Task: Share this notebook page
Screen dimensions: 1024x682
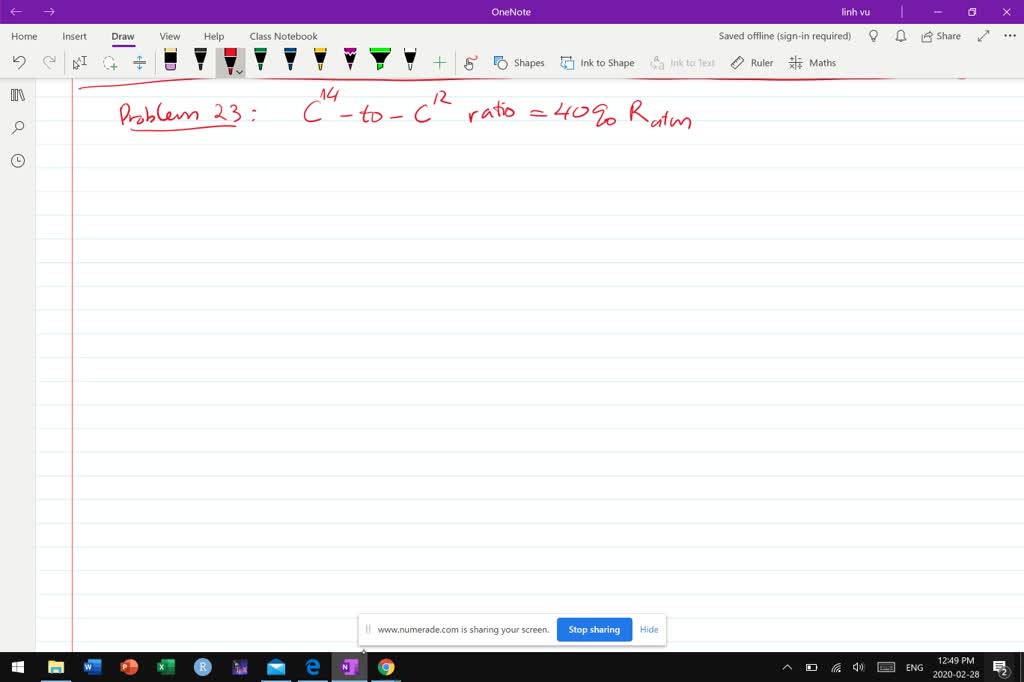Action: (941, 36)
